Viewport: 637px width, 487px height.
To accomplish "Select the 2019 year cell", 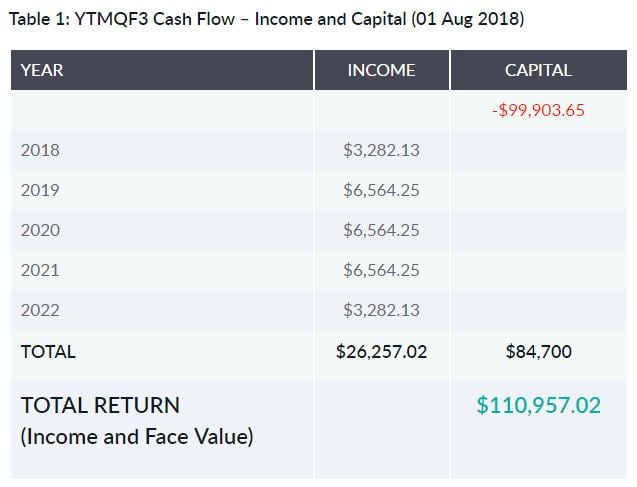I will pyautogui.click(x=40, y=190).
